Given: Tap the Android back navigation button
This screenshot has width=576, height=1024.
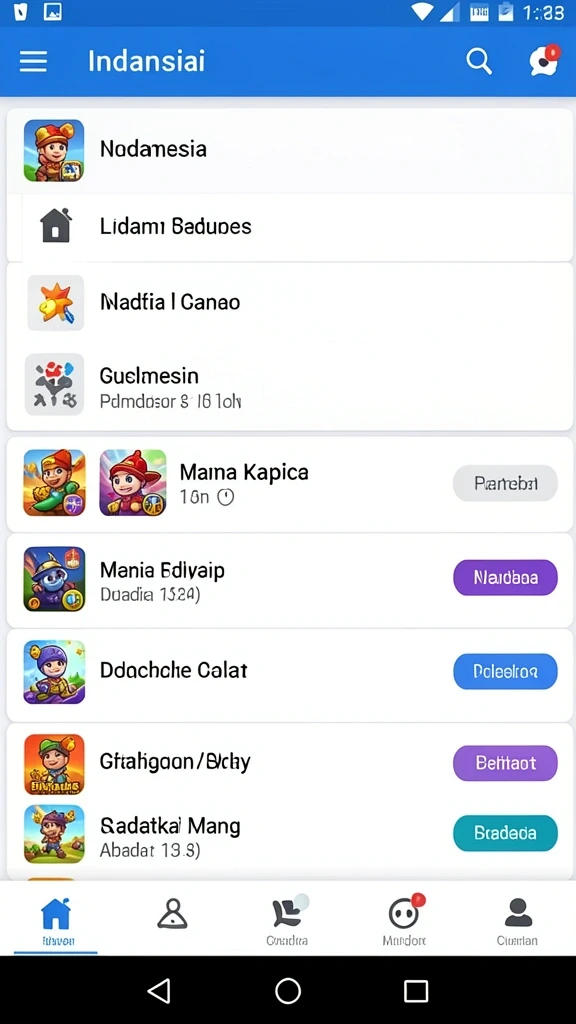Looking at the screenshot, I should [159, 991].
